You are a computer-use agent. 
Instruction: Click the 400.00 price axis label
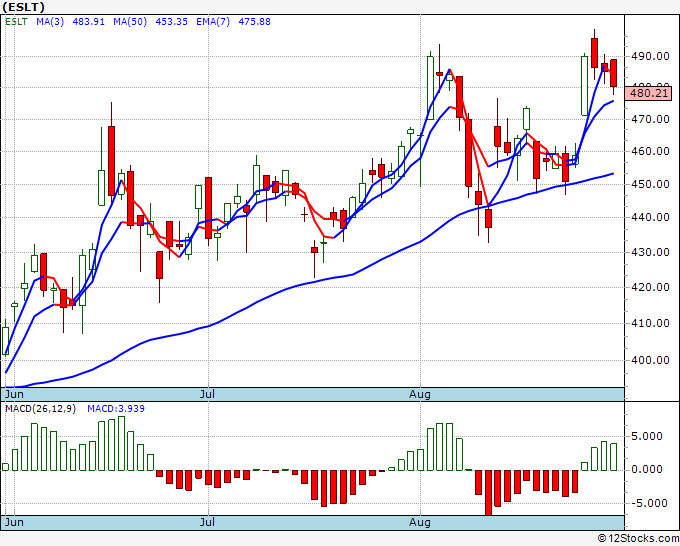(650, 360)
